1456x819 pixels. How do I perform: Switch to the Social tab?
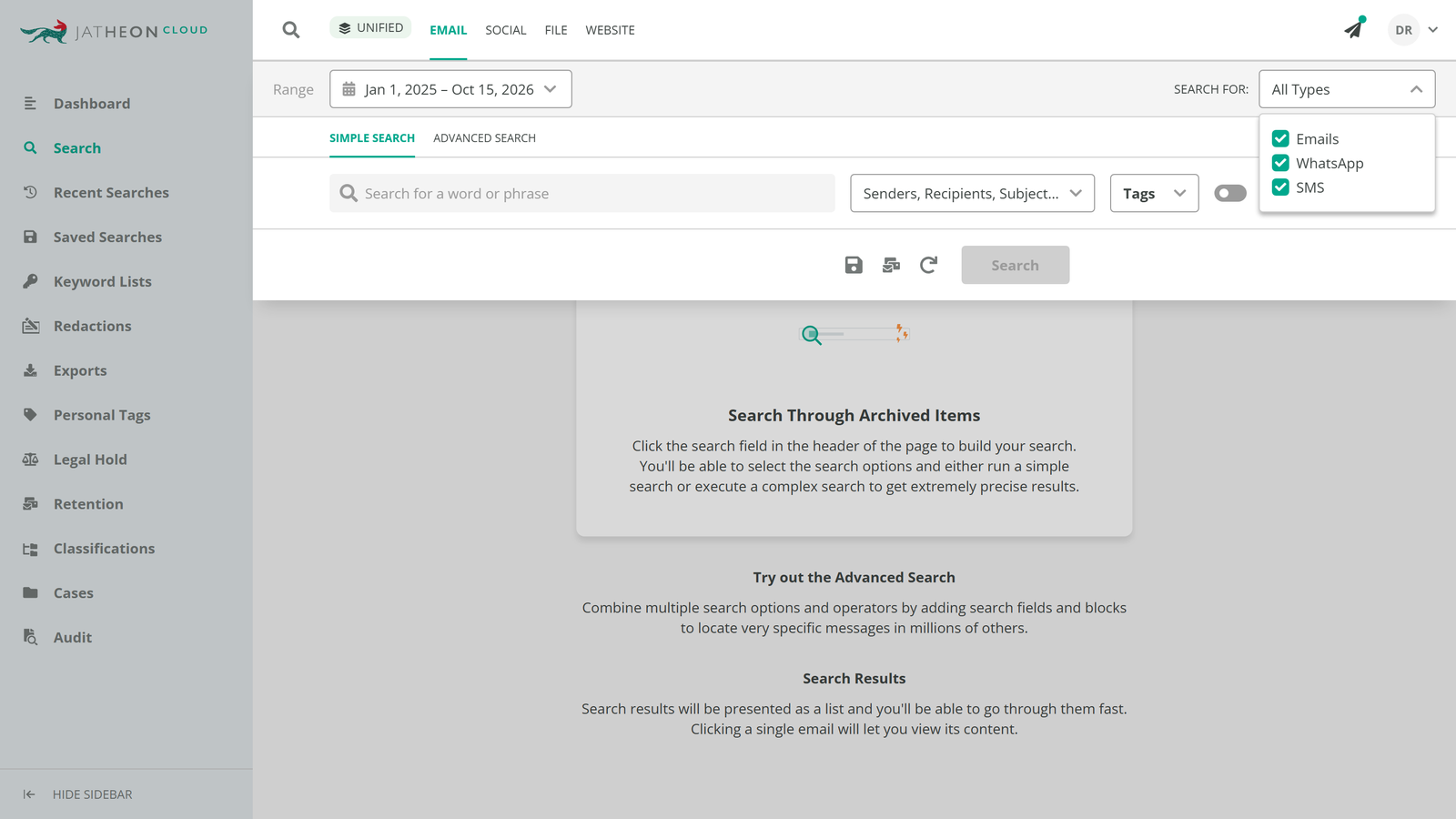coord(505,30)
